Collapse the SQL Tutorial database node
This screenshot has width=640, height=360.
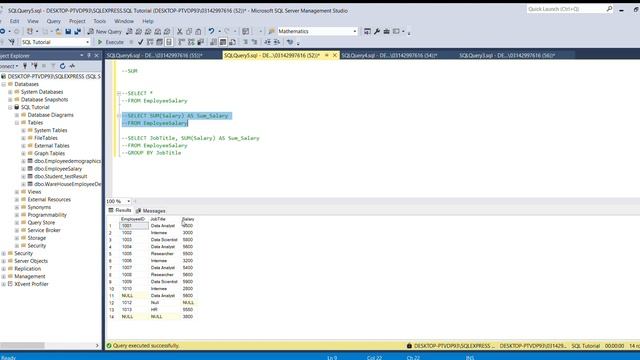click(x=10, y=107)
